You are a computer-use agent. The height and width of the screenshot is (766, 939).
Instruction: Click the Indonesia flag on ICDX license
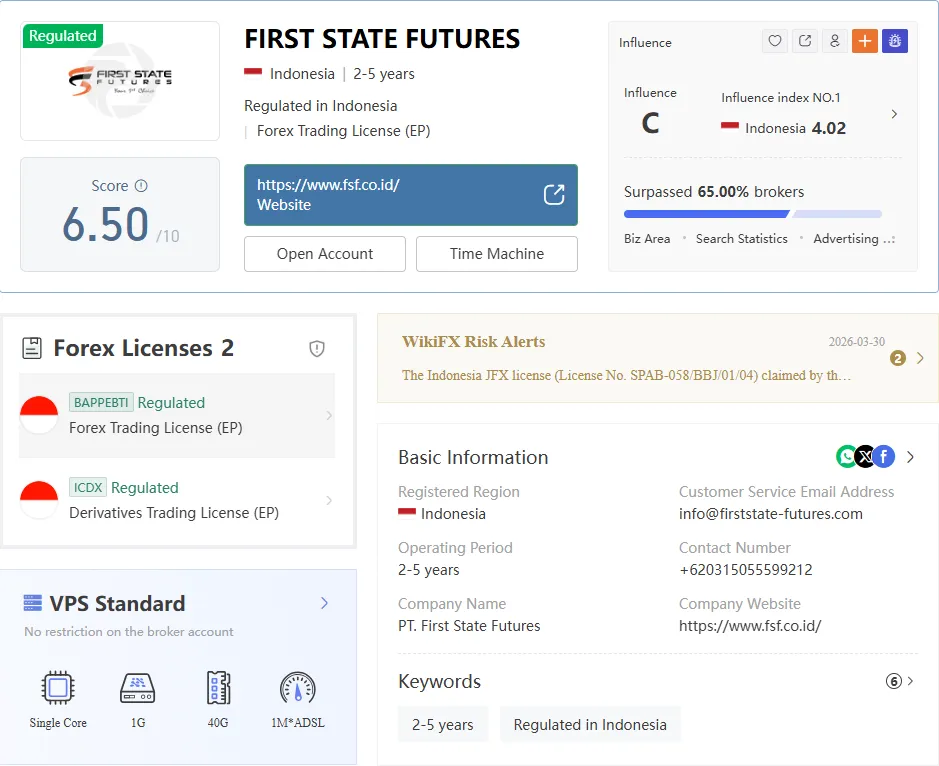click(39, 500)
